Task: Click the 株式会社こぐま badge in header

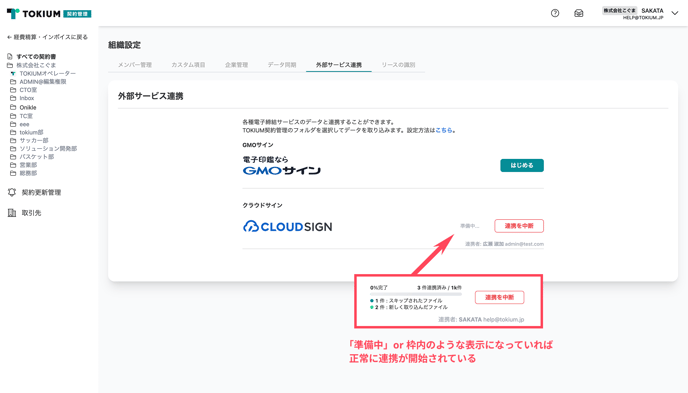Action: point(619,11)
